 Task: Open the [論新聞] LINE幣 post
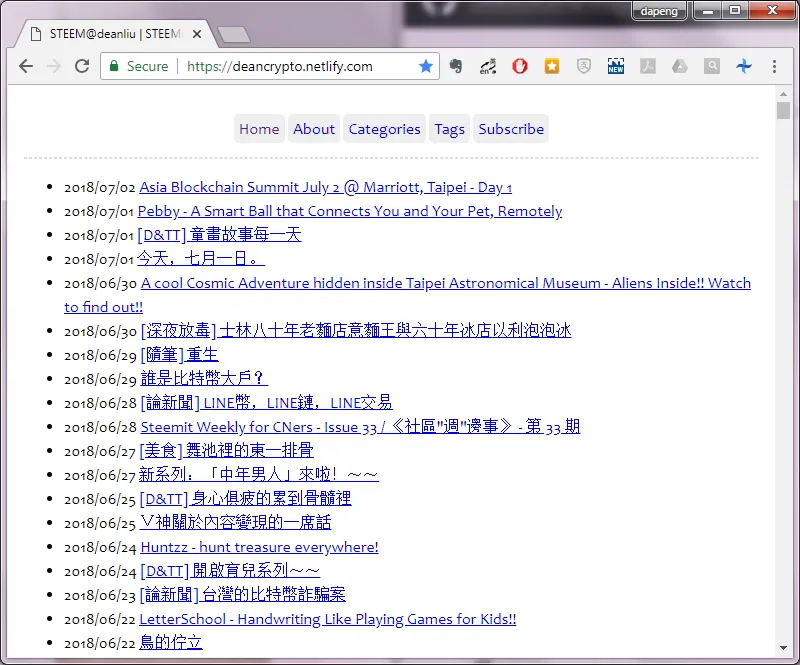267,403
